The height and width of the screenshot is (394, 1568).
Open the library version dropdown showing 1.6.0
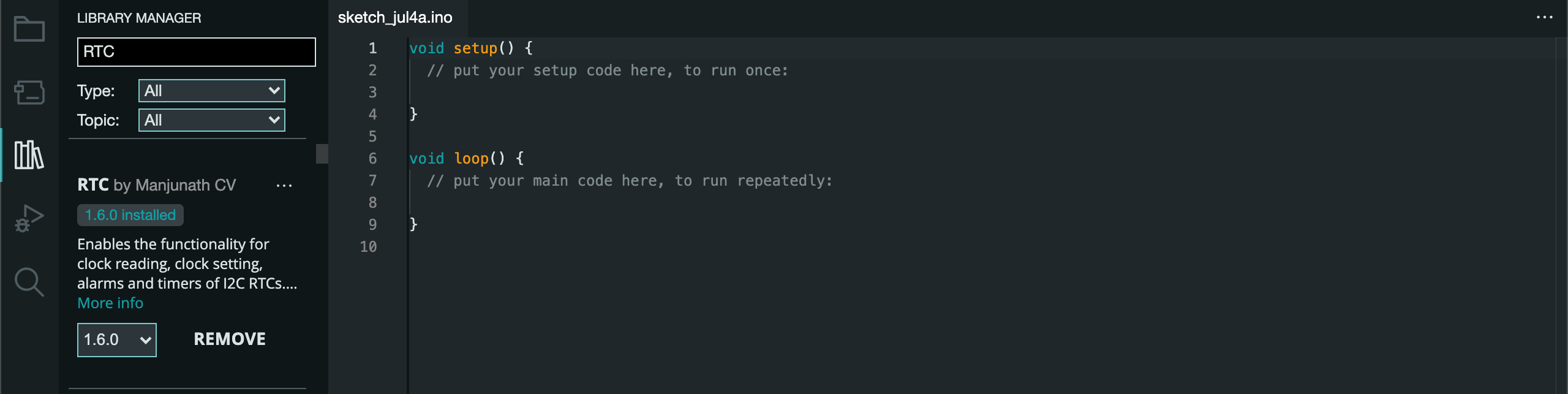coord(116,339)
